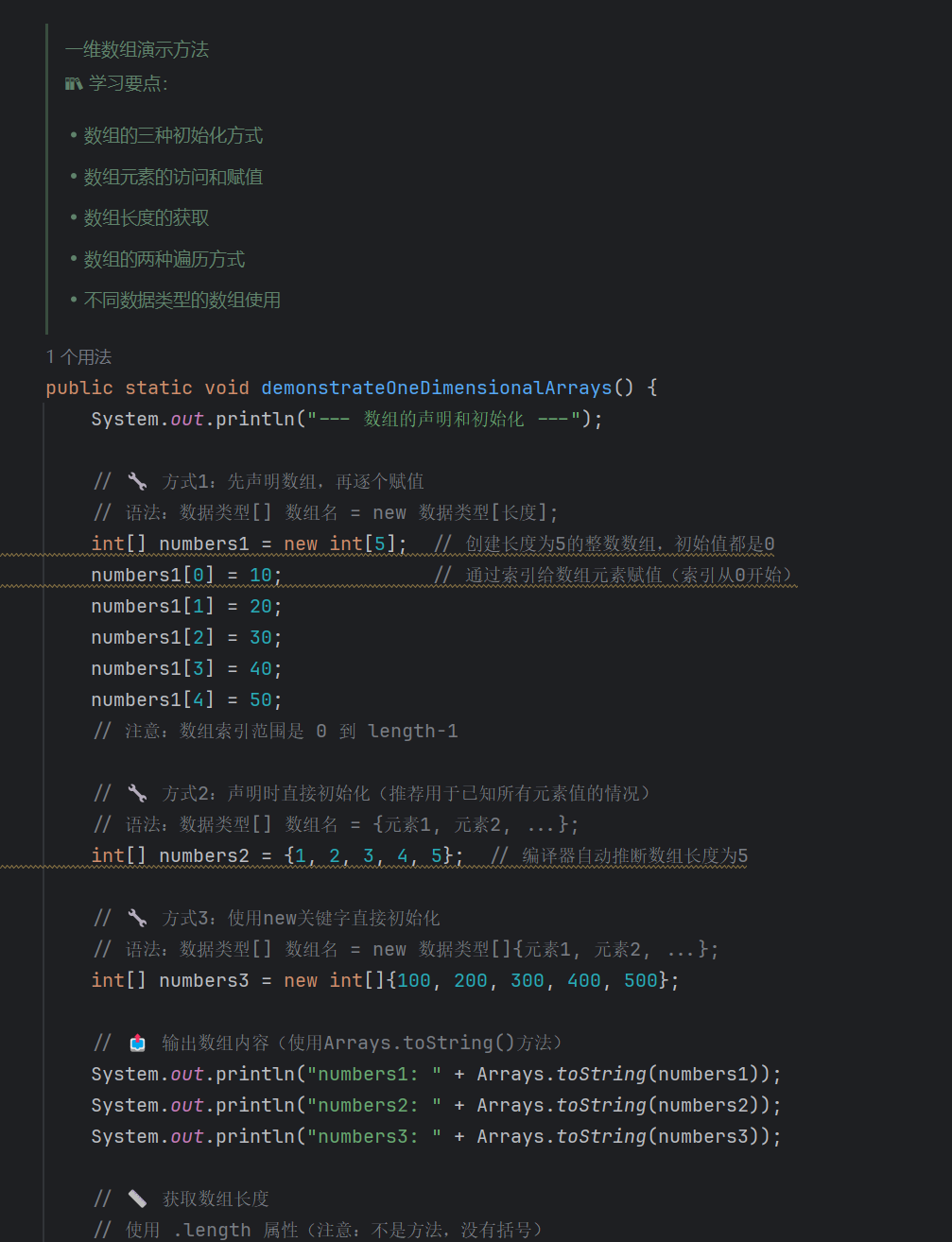Image resolution: width=952 pixels, height=1242 pixels.
Task: Click string "numbers2: " in println
Action: tap(374, 1105)
